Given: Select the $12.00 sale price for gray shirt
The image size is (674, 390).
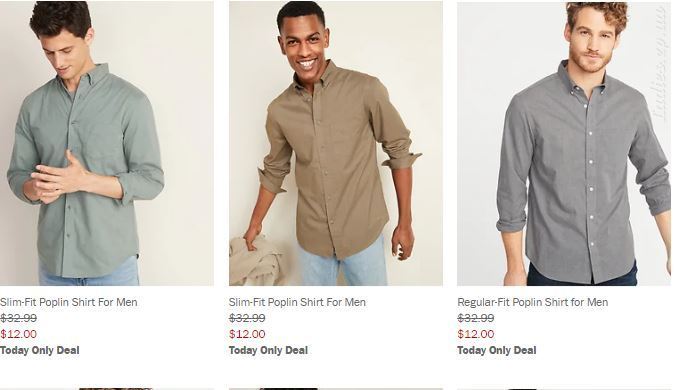Looking at the screenshot, I should pyautogui.click(x=476, y=334).
